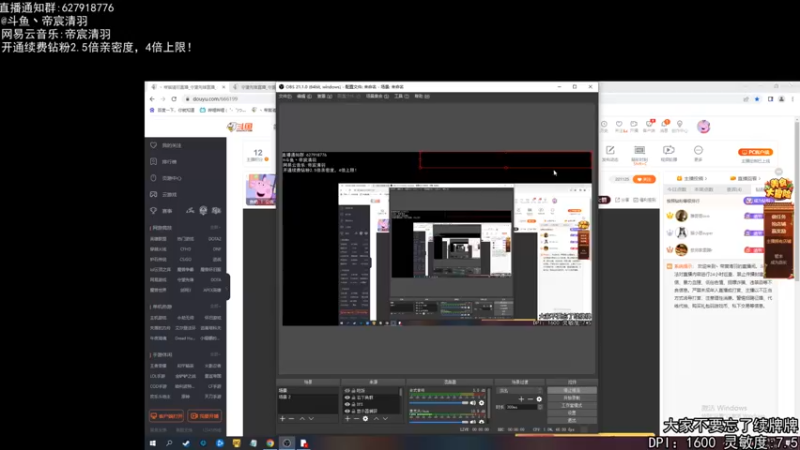The width and height of the screenshot is (800, 450).
Task: Open OBS 工具 (Tools) menu
Action: [x=402, y=96]
